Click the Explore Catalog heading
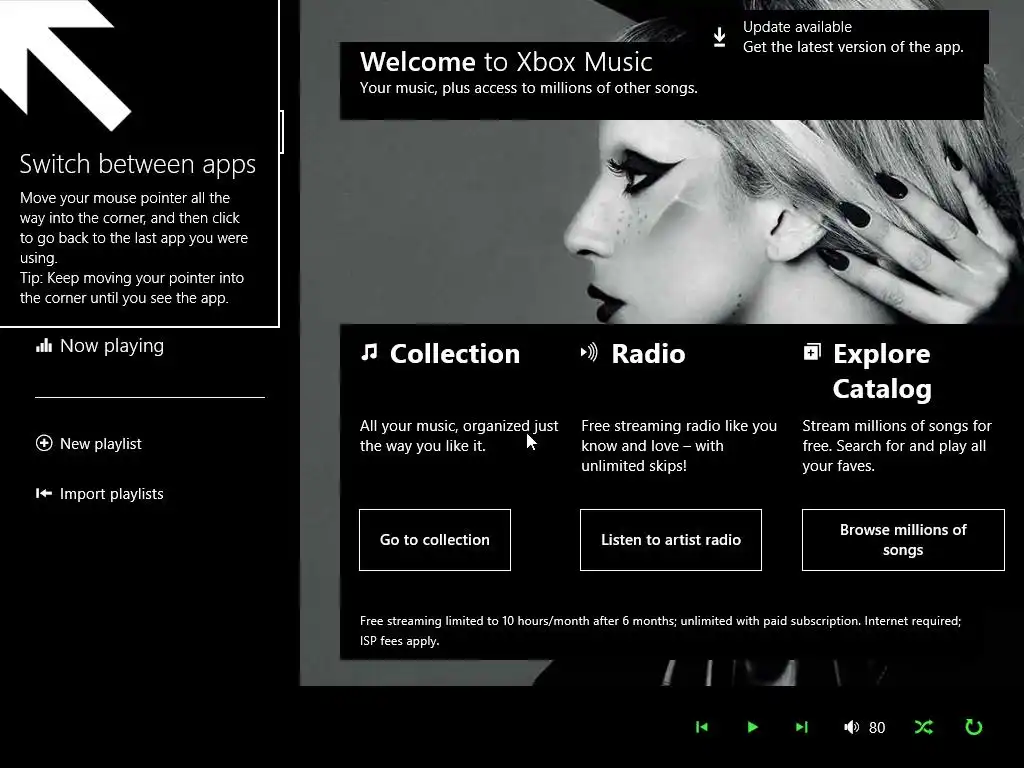This screenshot has width=1024, height=768. click(x=882, y=371)
